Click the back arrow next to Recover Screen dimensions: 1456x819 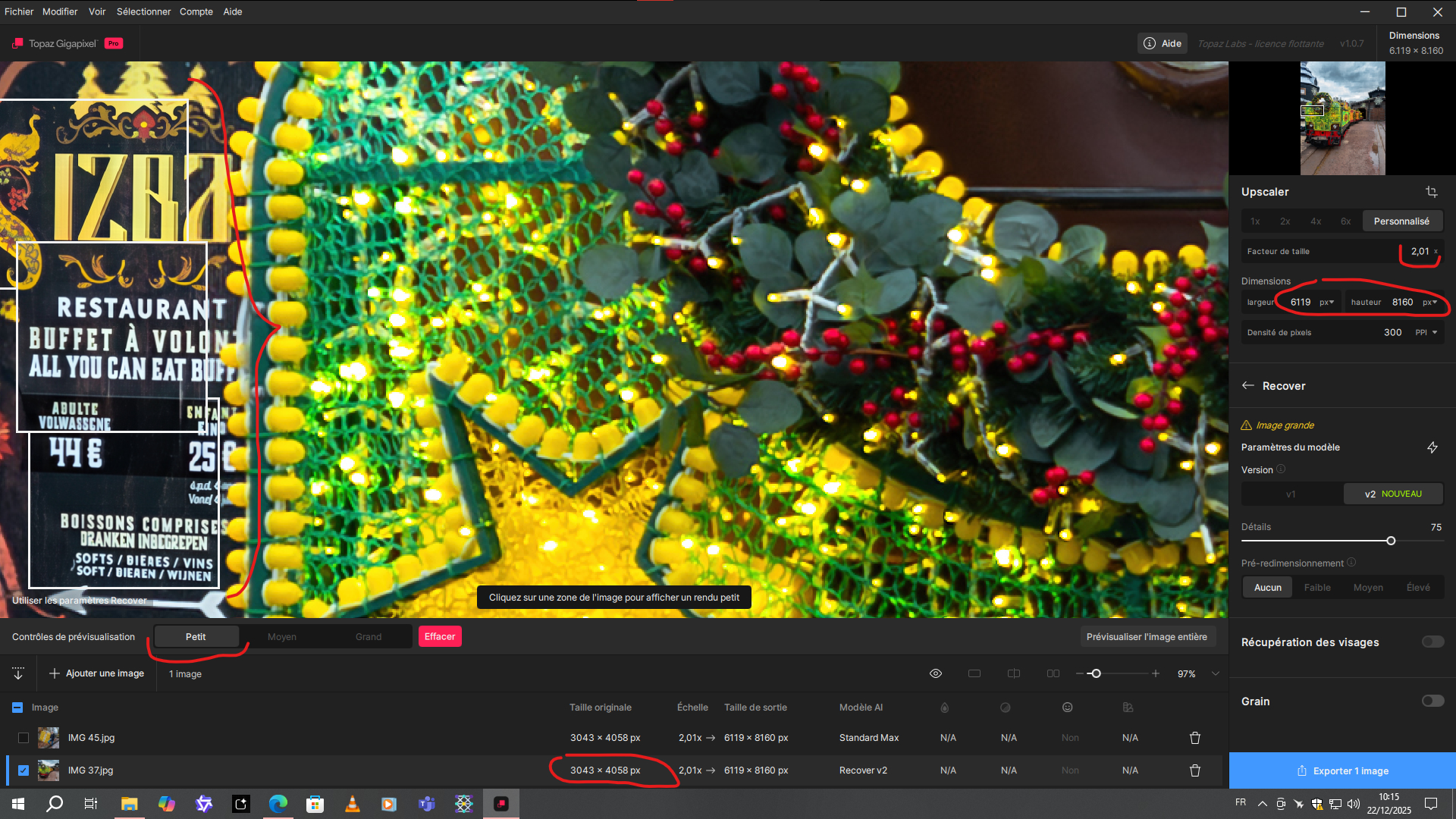coord(1247,386)
